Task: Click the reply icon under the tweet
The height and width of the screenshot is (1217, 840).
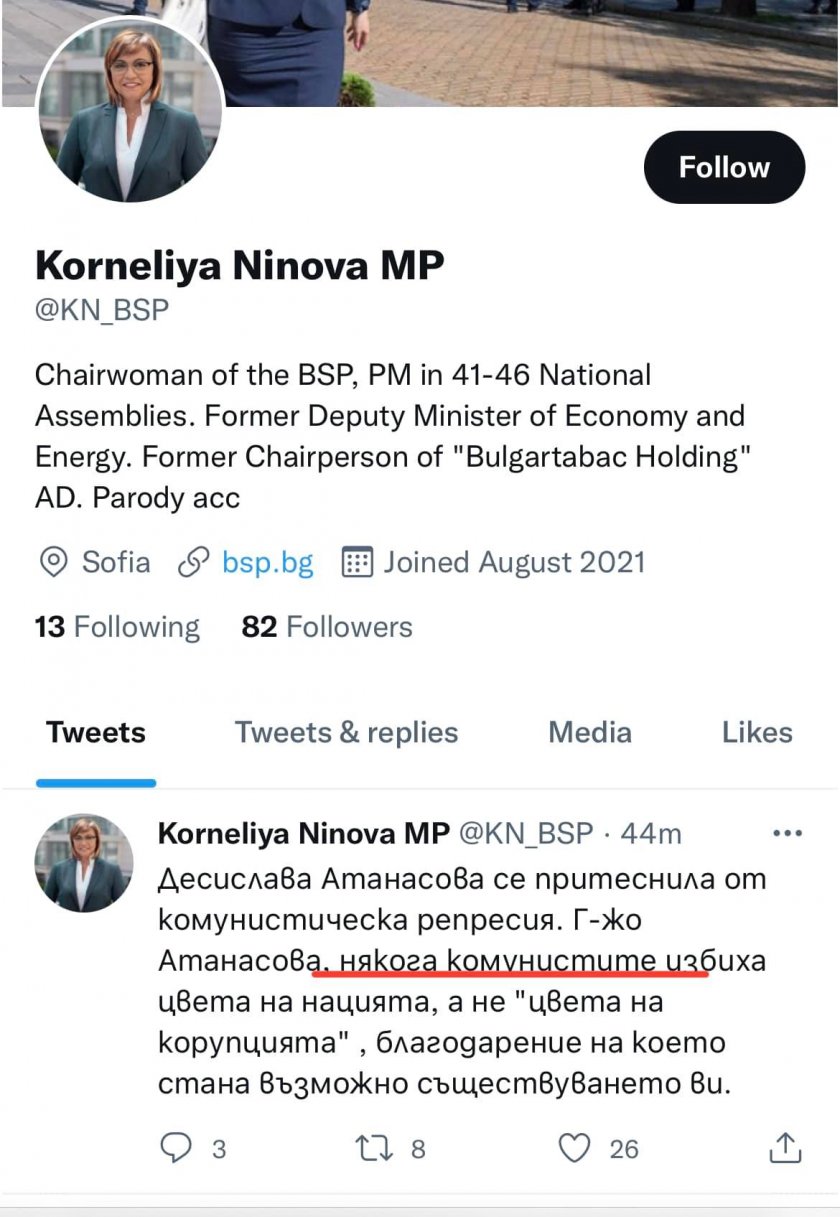Action: coord(176,1148)
